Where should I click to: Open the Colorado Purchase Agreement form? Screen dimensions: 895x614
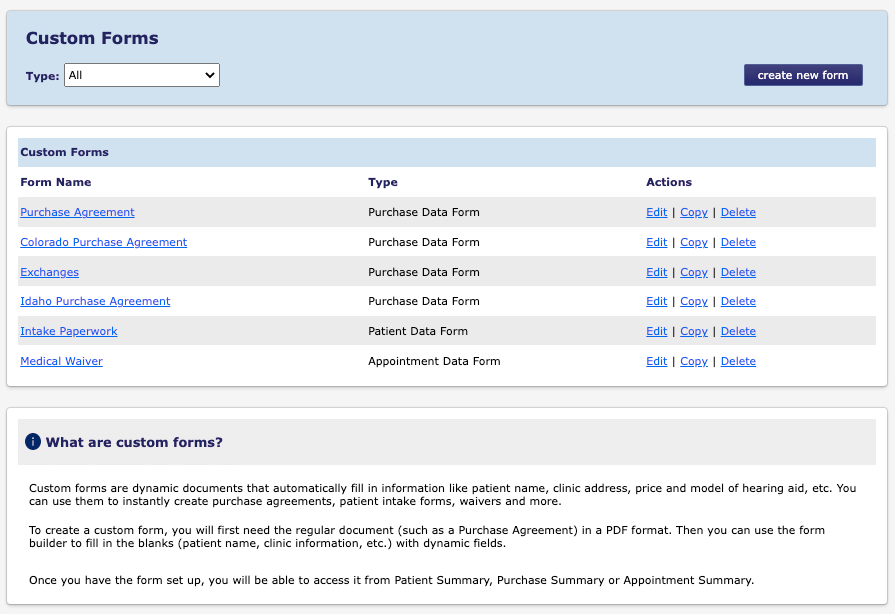point(103,242)
